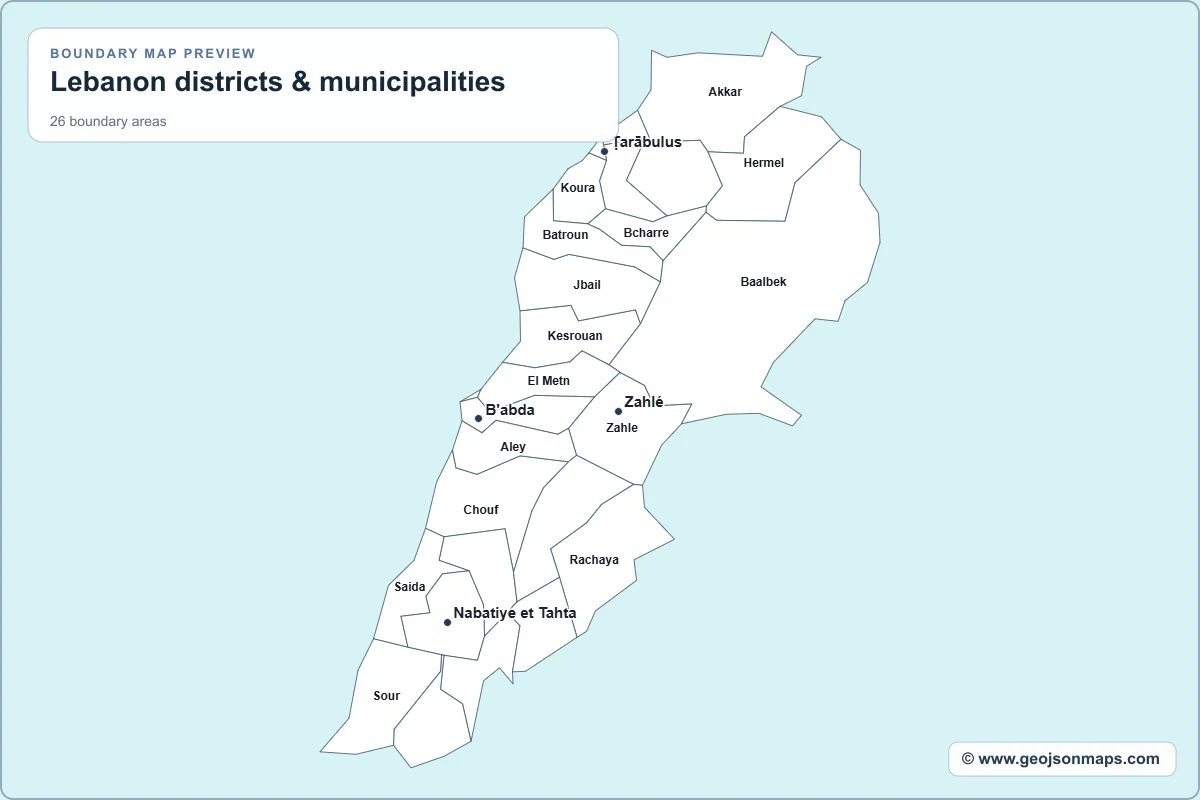Viewport: 1200px width, 800px height.
Task: Select the Kesrouan district label
Action: pyautogui.click(x=575, y=336)
